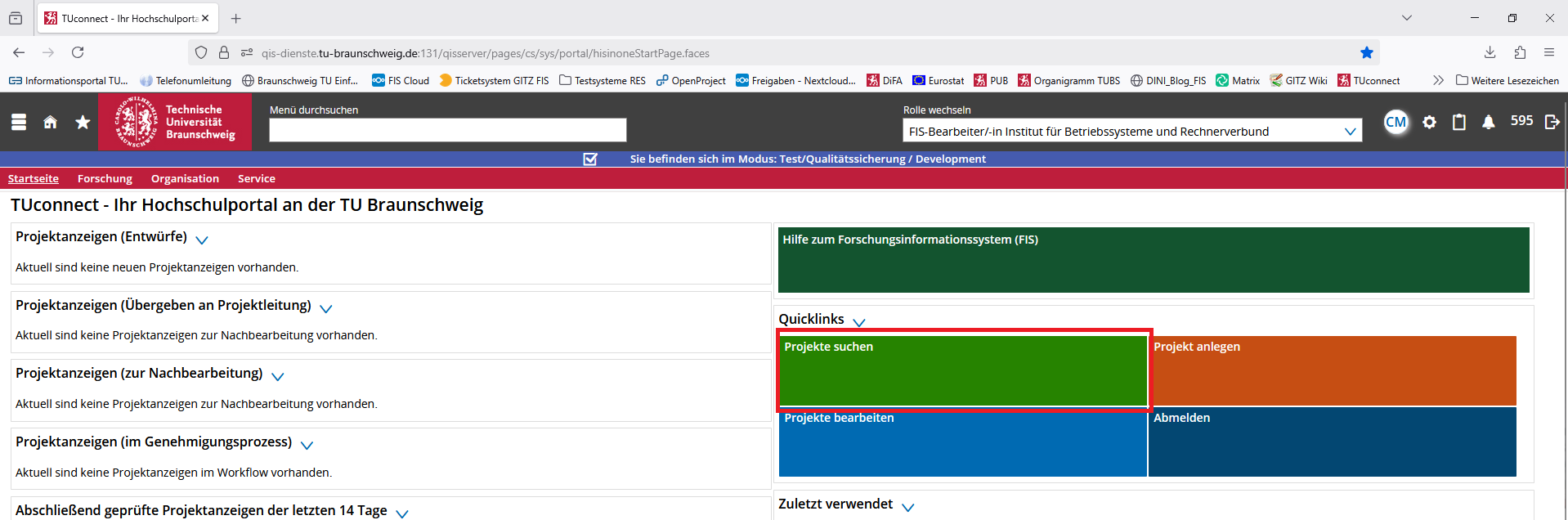The height and width of the screenshot is (520, 1568).
Task: Switch to the TUconnect browser tab
Action: point(127,18)
